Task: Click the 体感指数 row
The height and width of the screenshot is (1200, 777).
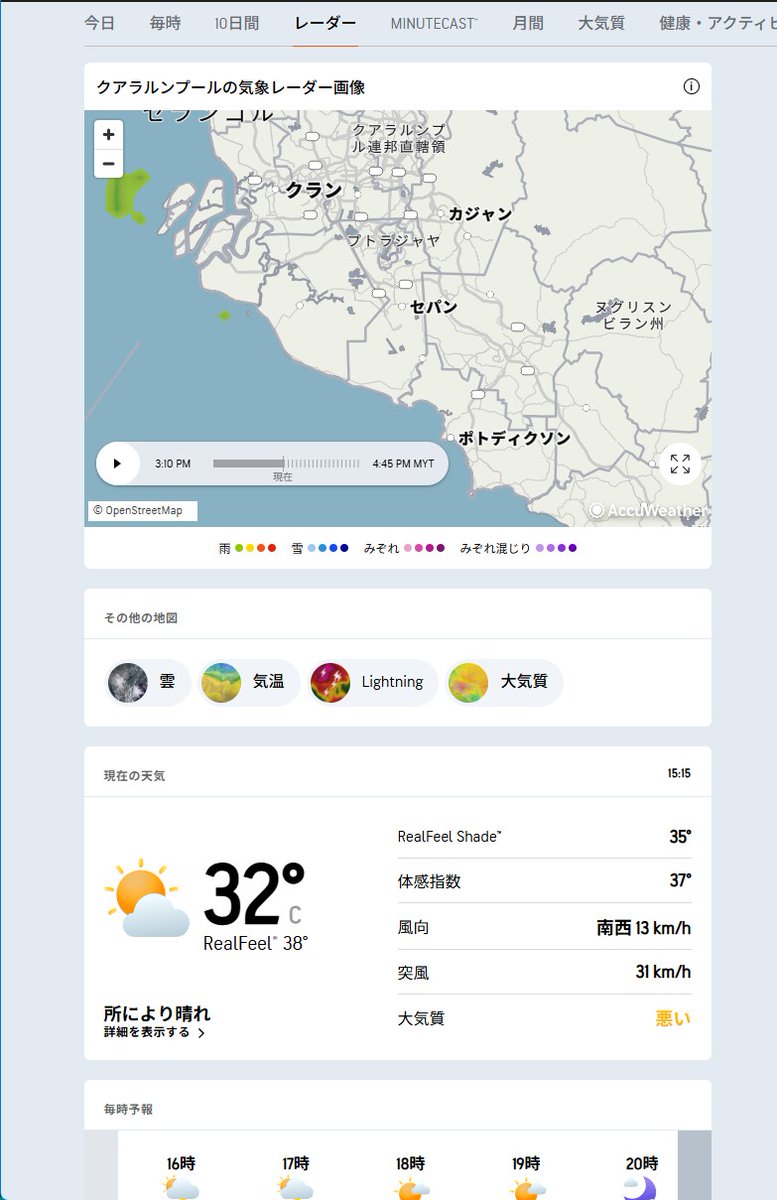Action: (x=544, y=881)
